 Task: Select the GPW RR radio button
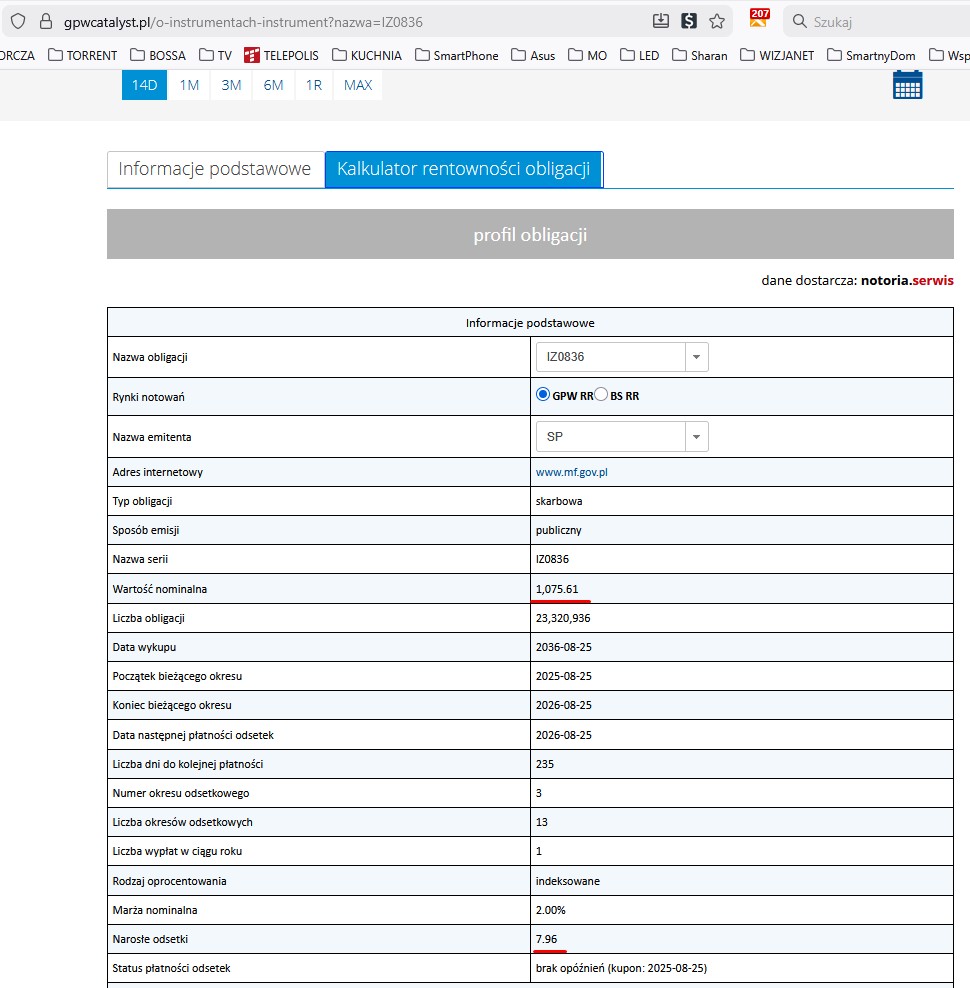click(544, 395)
